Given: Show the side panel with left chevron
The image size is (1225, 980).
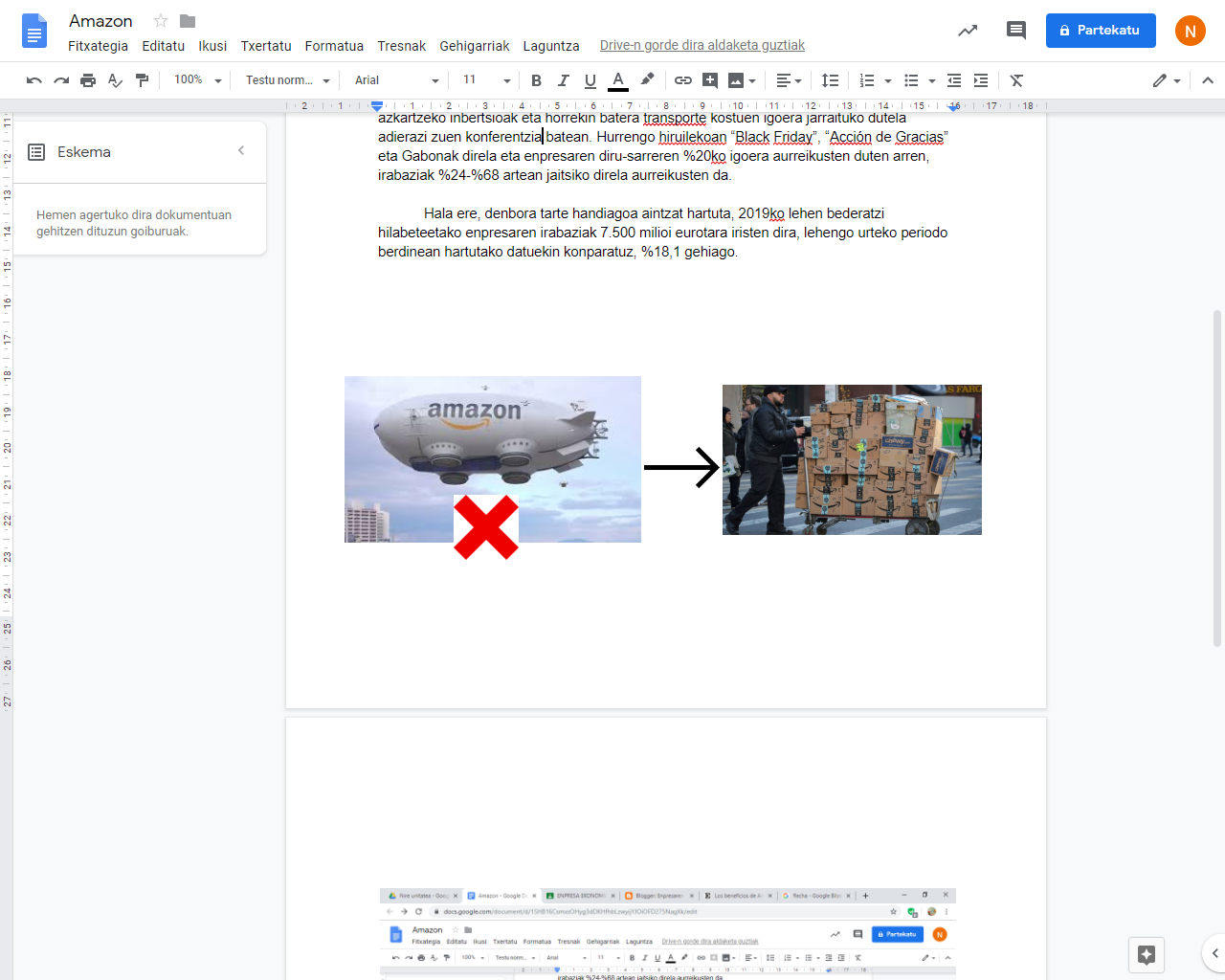Looking at the screenshot, I should tap(1214, 953).
